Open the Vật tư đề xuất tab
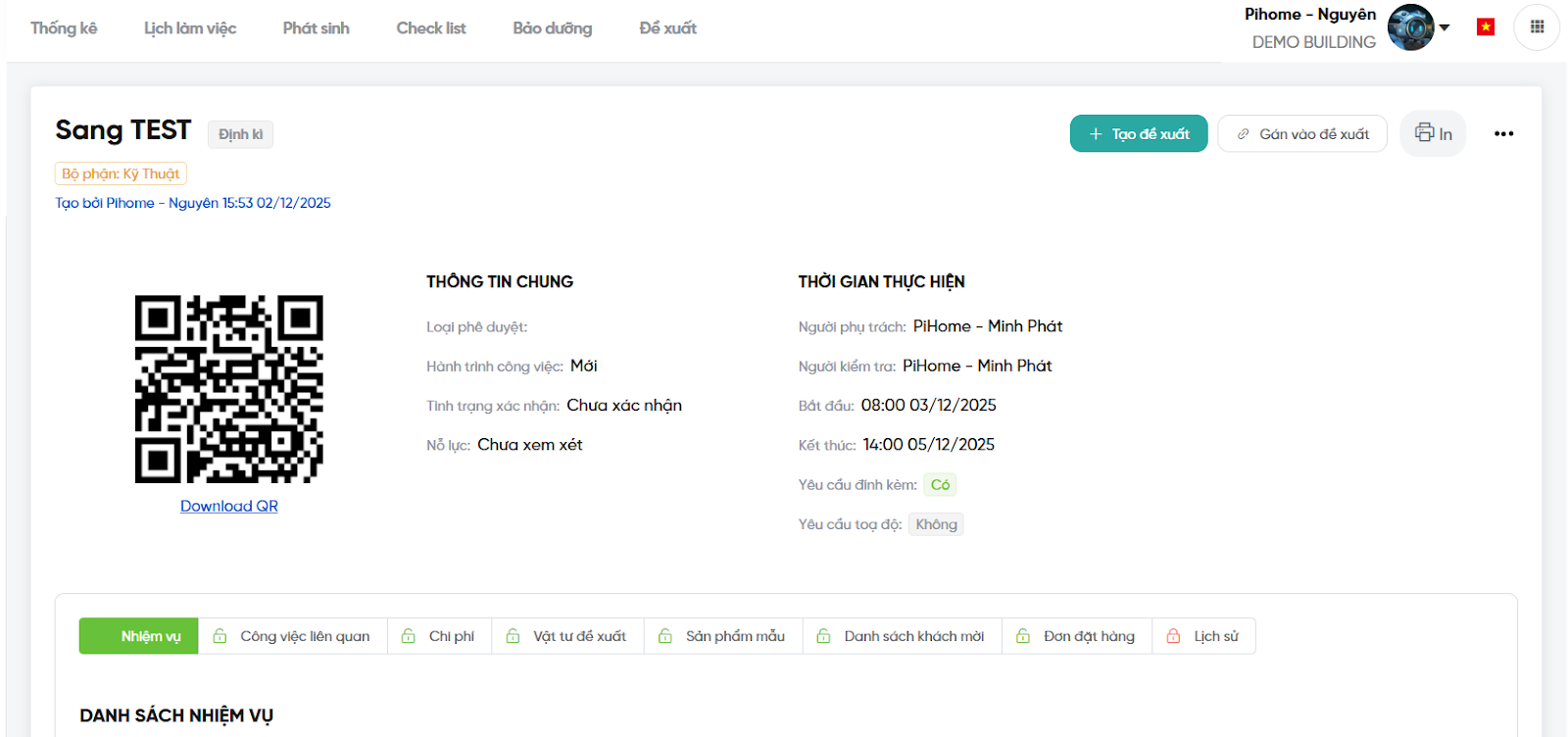The width and height of the screenshot is (1568, 737). click(x=579, y=636)
